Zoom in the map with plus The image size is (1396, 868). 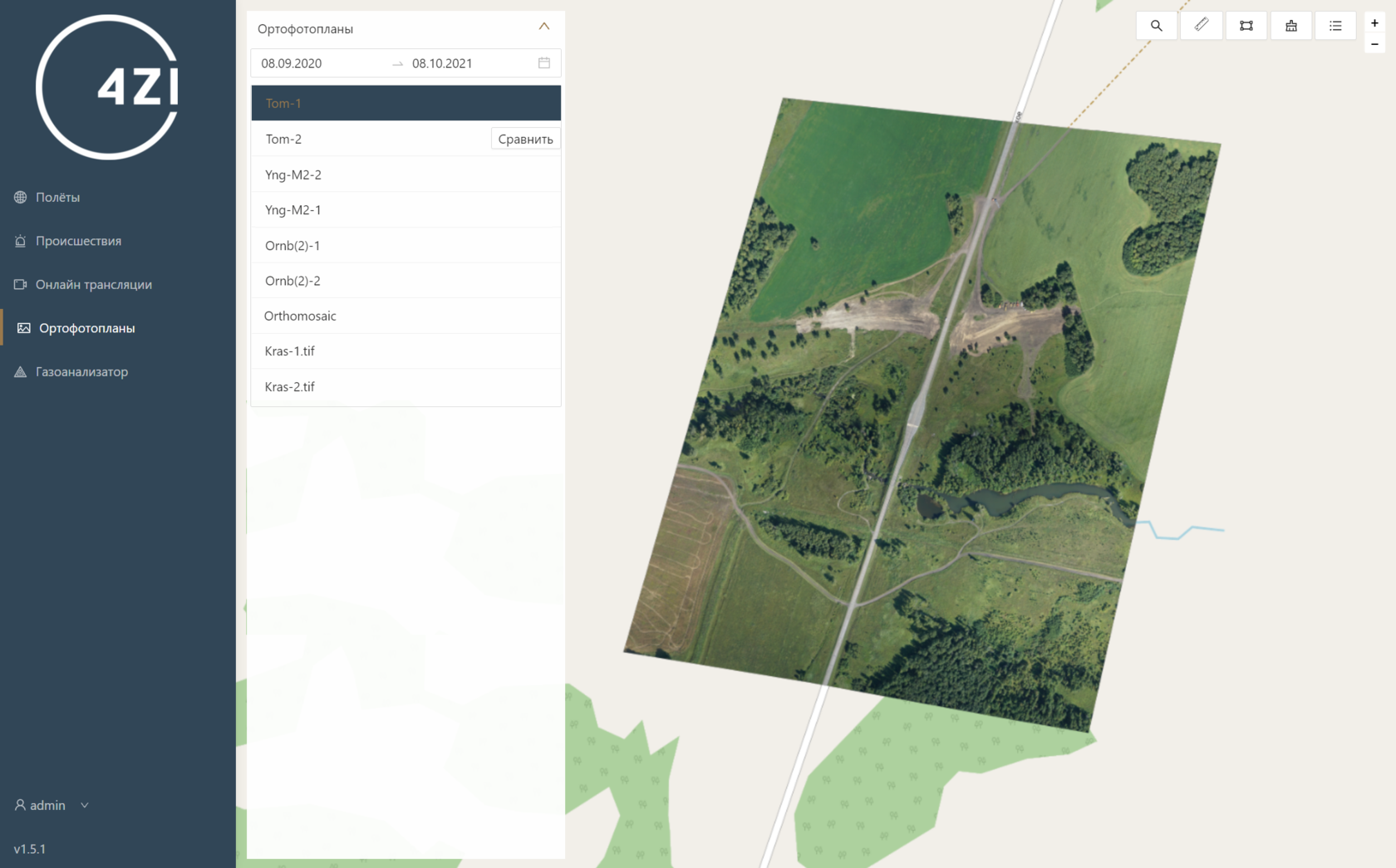[1374, 23]
